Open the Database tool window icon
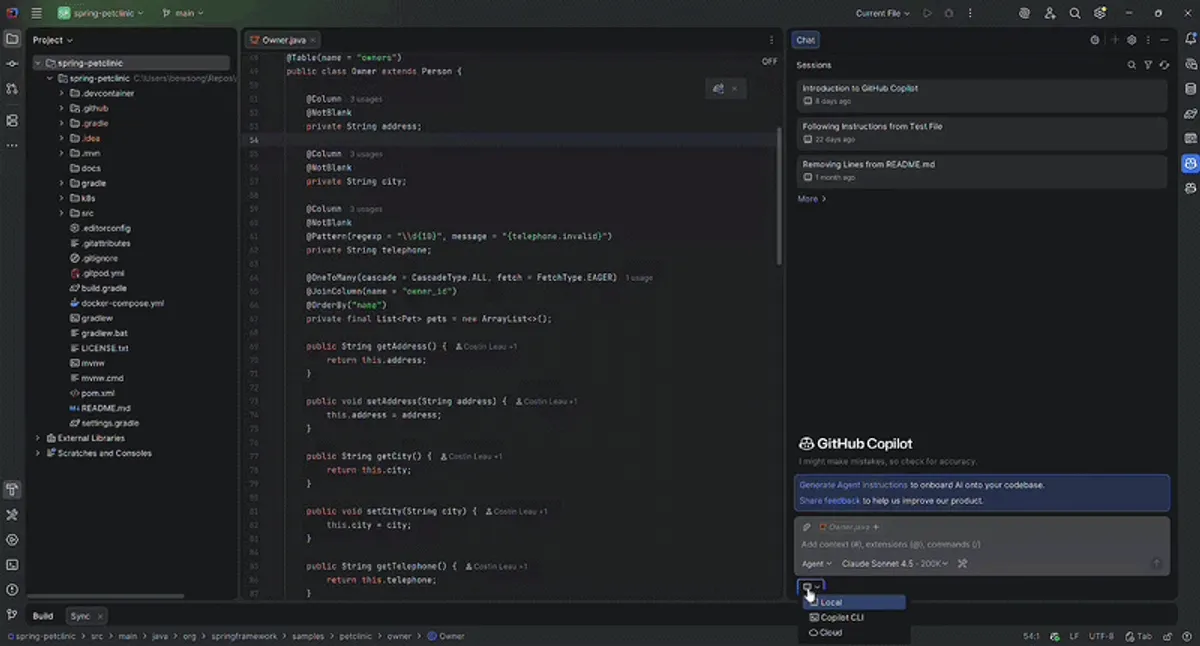 pos(1190,88)
